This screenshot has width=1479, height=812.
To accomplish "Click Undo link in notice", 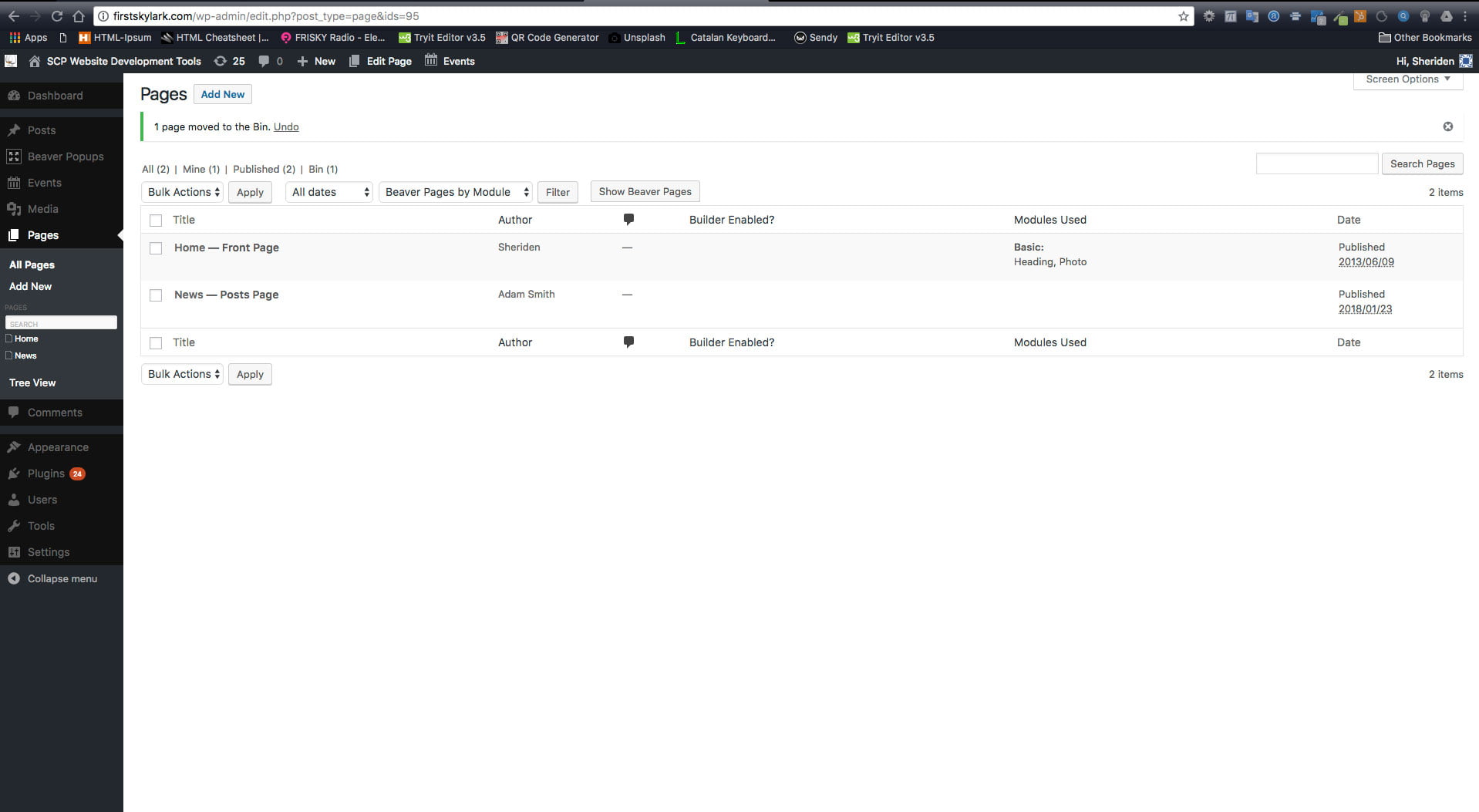I will (x=286, y=126).
